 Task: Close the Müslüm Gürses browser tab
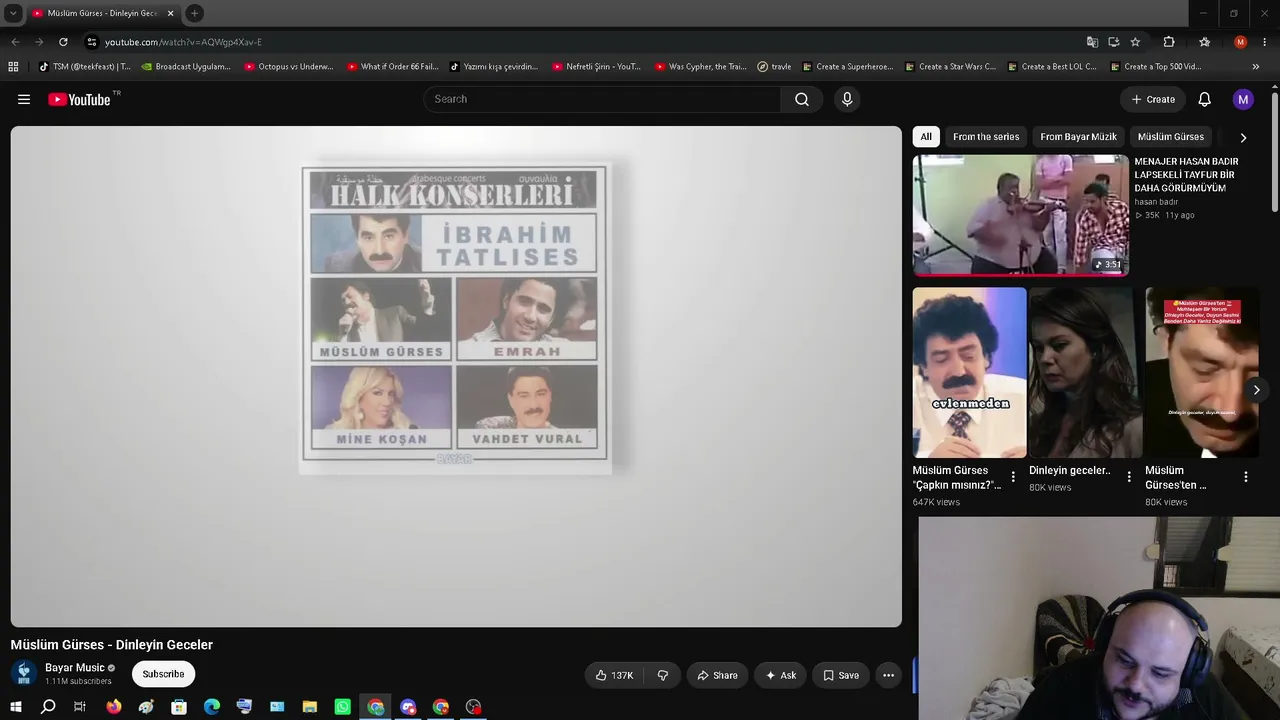(171, 13)
